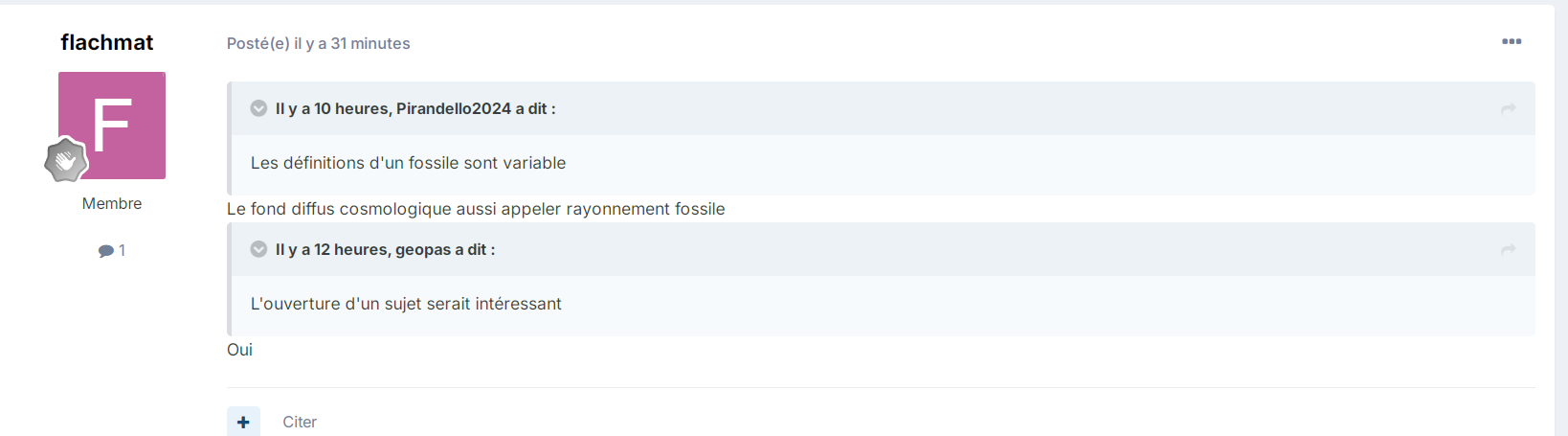Click the plus multi-quote button
This screenshot has height=436, width=1568.
(243, 422)
